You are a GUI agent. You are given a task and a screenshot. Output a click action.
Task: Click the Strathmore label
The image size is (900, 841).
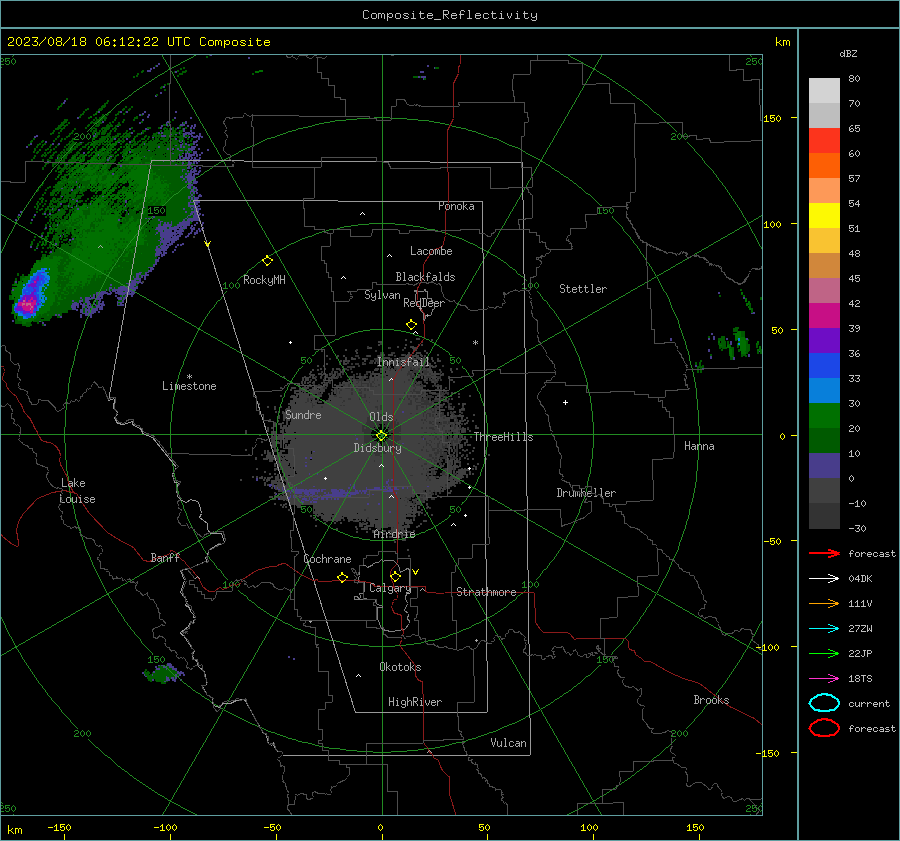click(486, 592)
